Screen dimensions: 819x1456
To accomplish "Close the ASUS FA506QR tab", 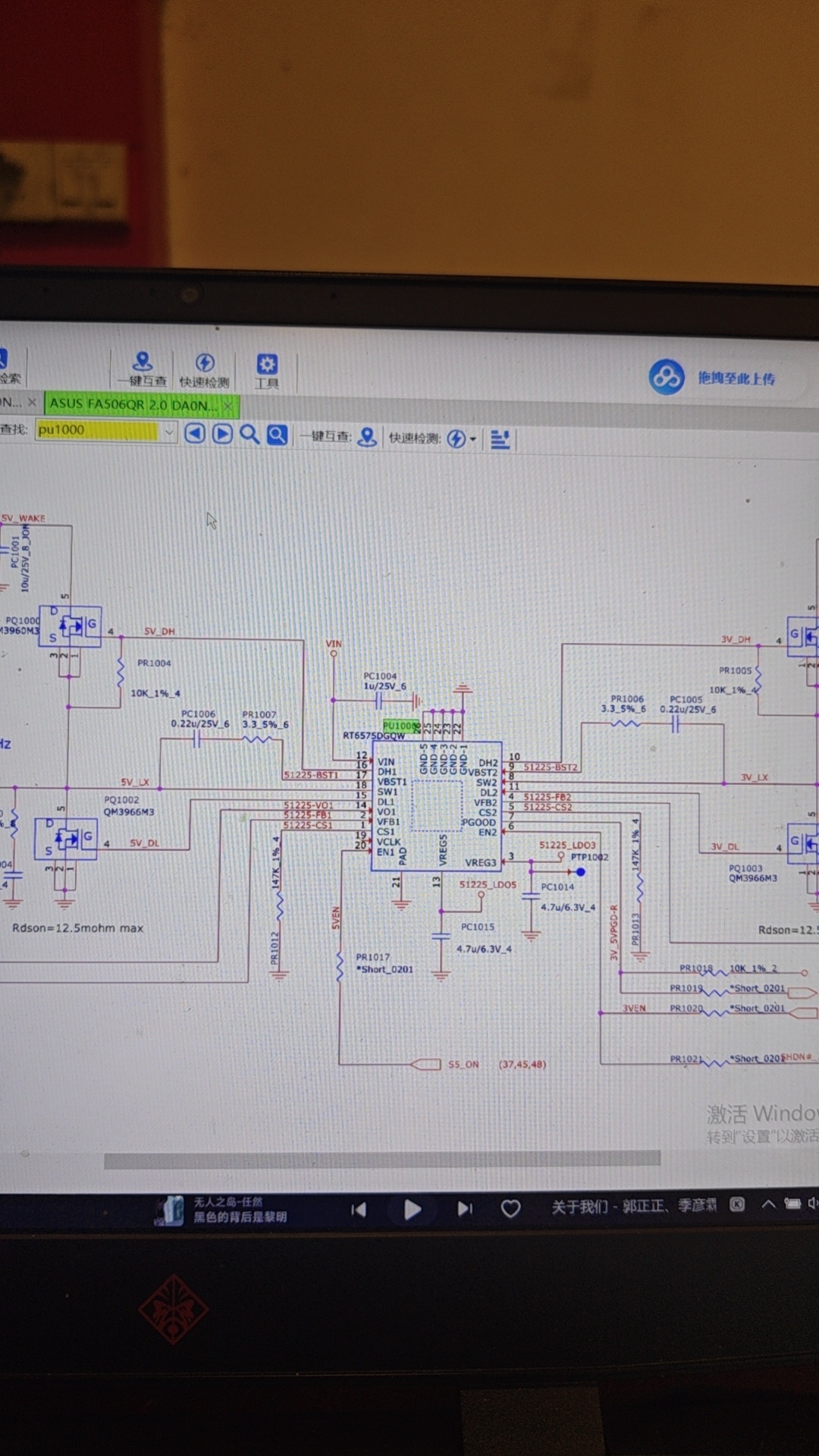I will (x=228, y=406).
